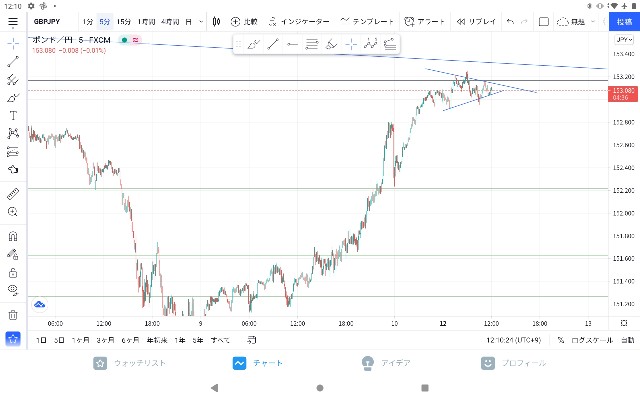This screenshot has width=640, height=400.
Task: Toggle percent % scale
Action: click(x=561, y=340)
